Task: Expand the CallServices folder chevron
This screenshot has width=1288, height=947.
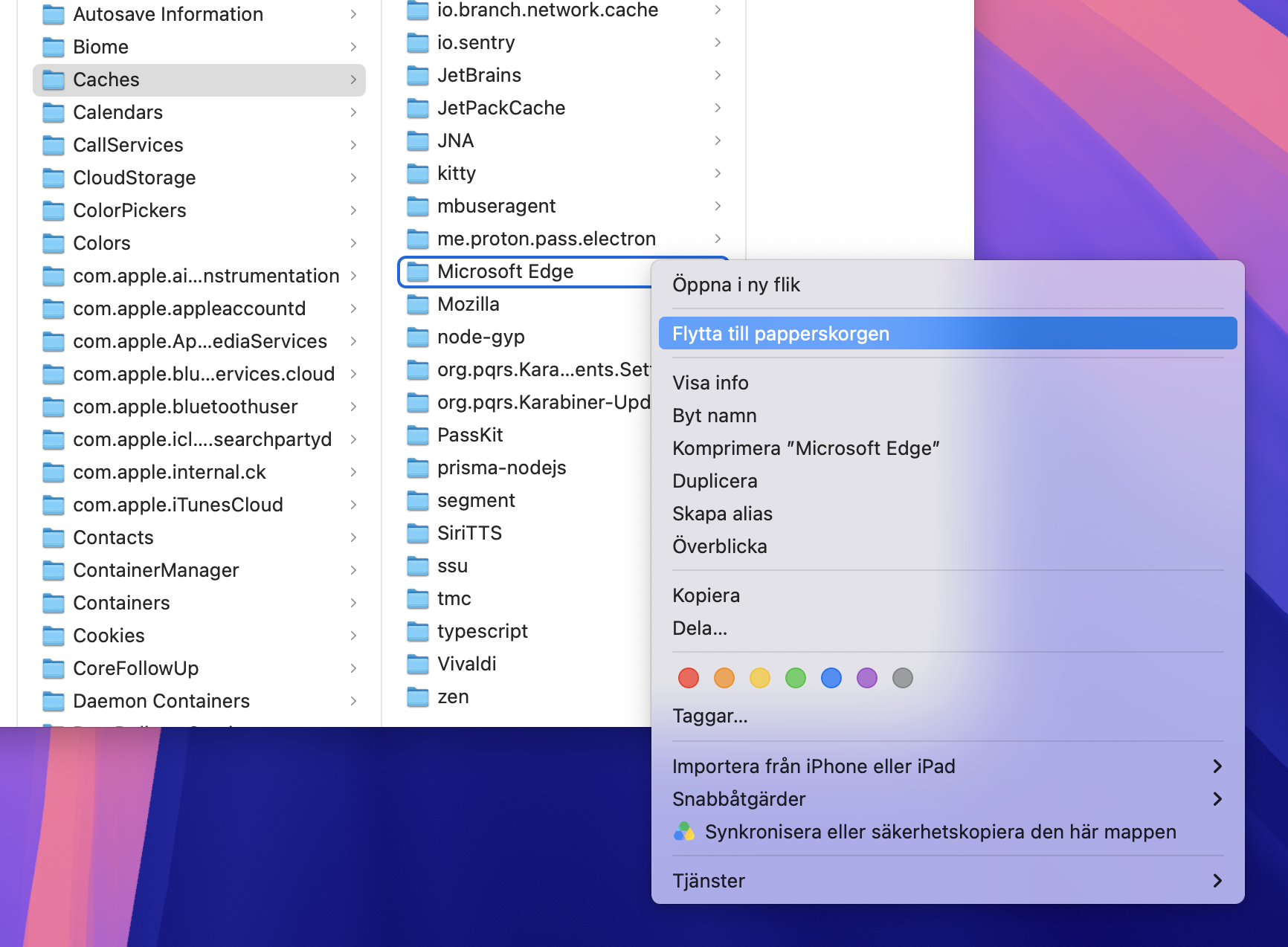Action: click(353, 145)
